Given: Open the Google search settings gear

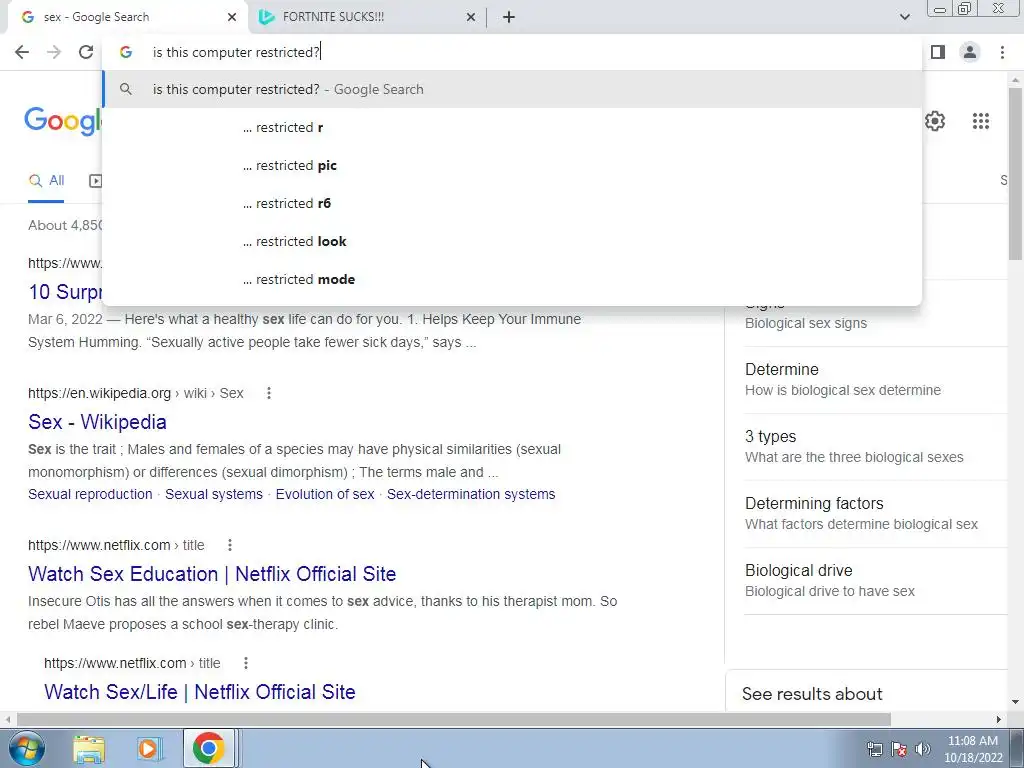Looking at the screenshot, I should [x=935, y=121].
